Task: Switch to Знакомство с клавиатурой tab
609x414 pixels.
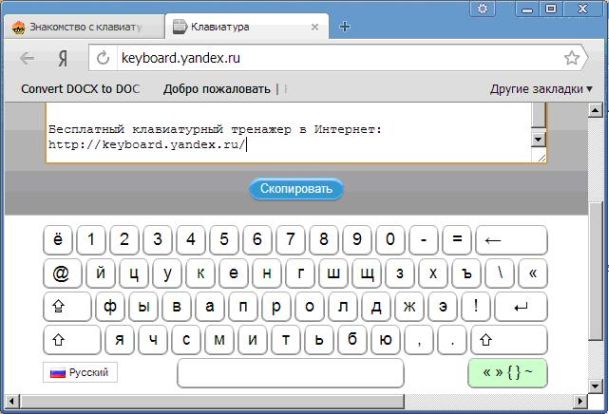Action: point(84,27)
